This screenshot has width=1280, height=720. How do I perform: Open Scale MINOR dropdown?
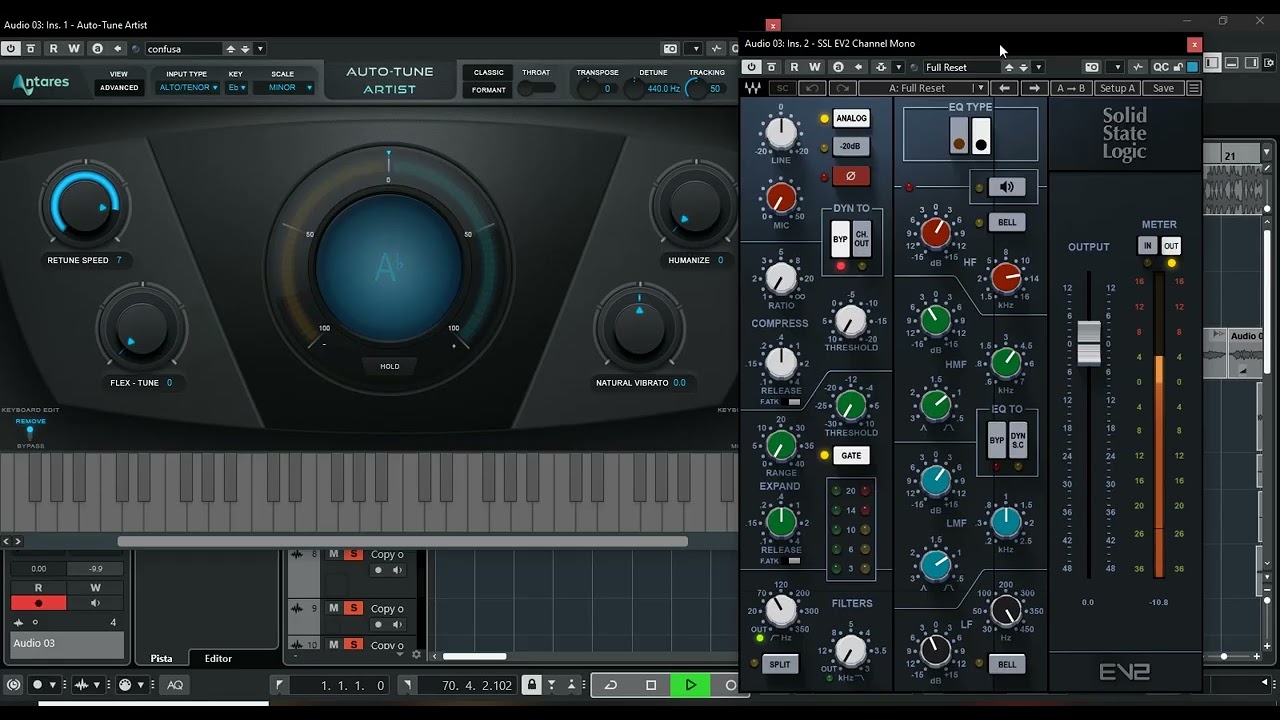pyautogui.click(x=283, y=88)
